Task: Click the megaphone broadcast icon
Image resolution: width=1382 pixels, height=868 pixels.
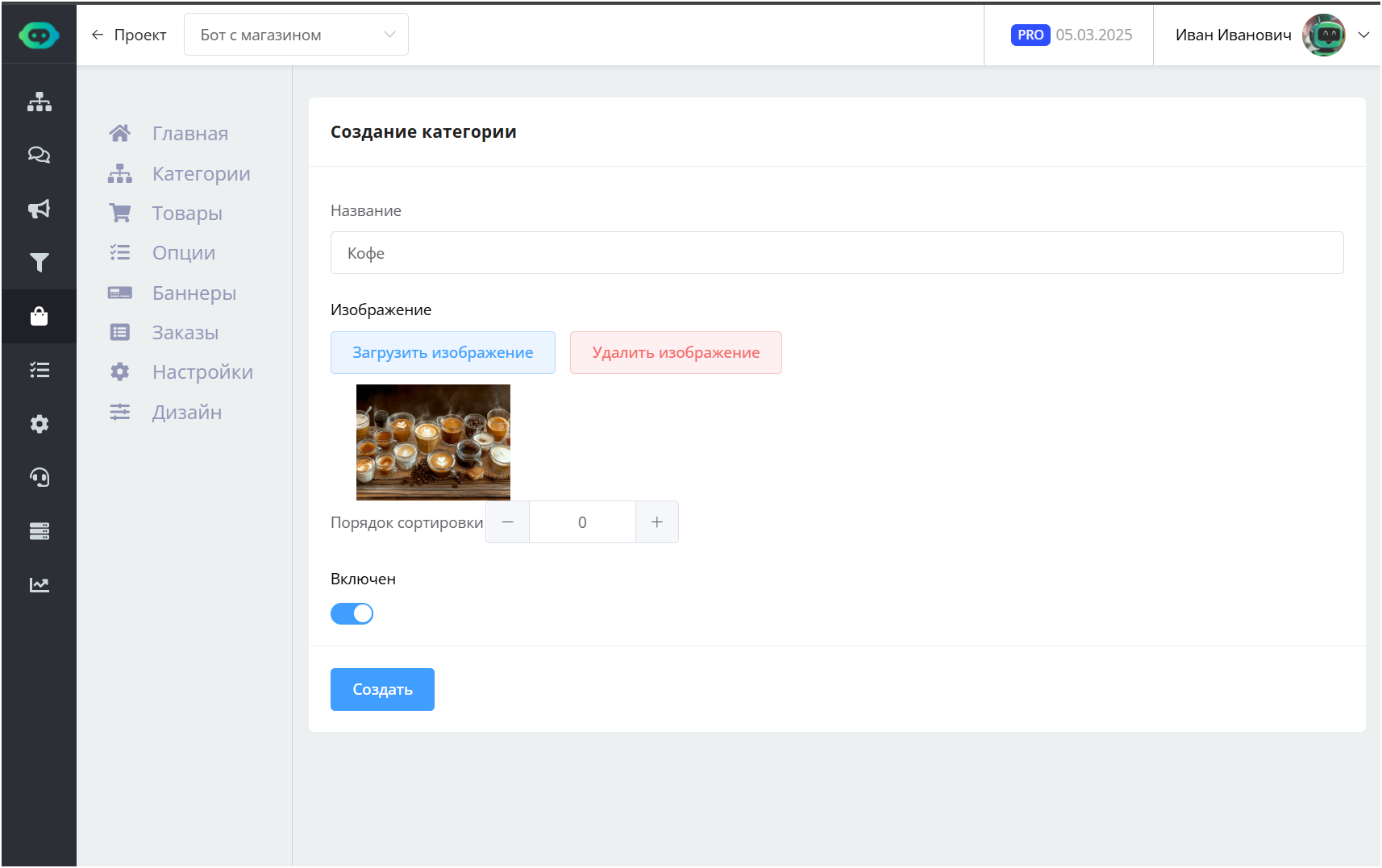Action: tap(39, 209)
